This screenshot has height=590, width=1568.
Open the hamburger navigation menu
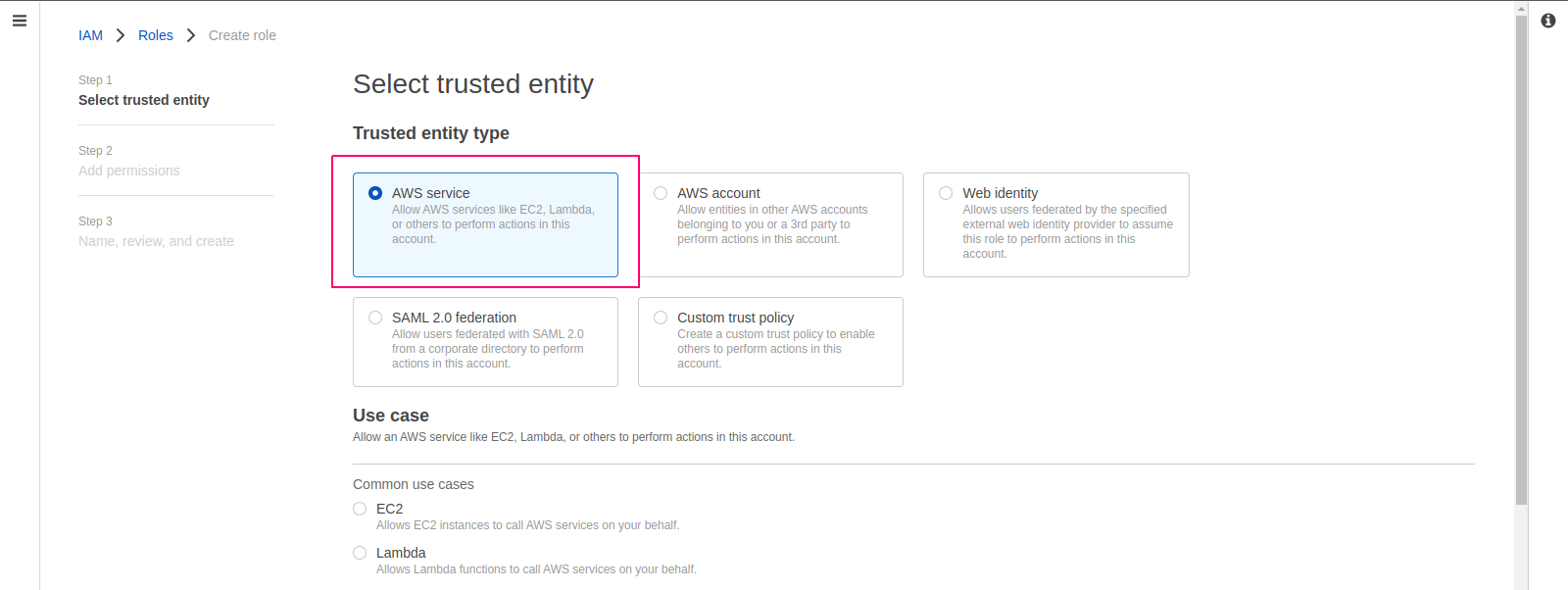coord(20,21)
